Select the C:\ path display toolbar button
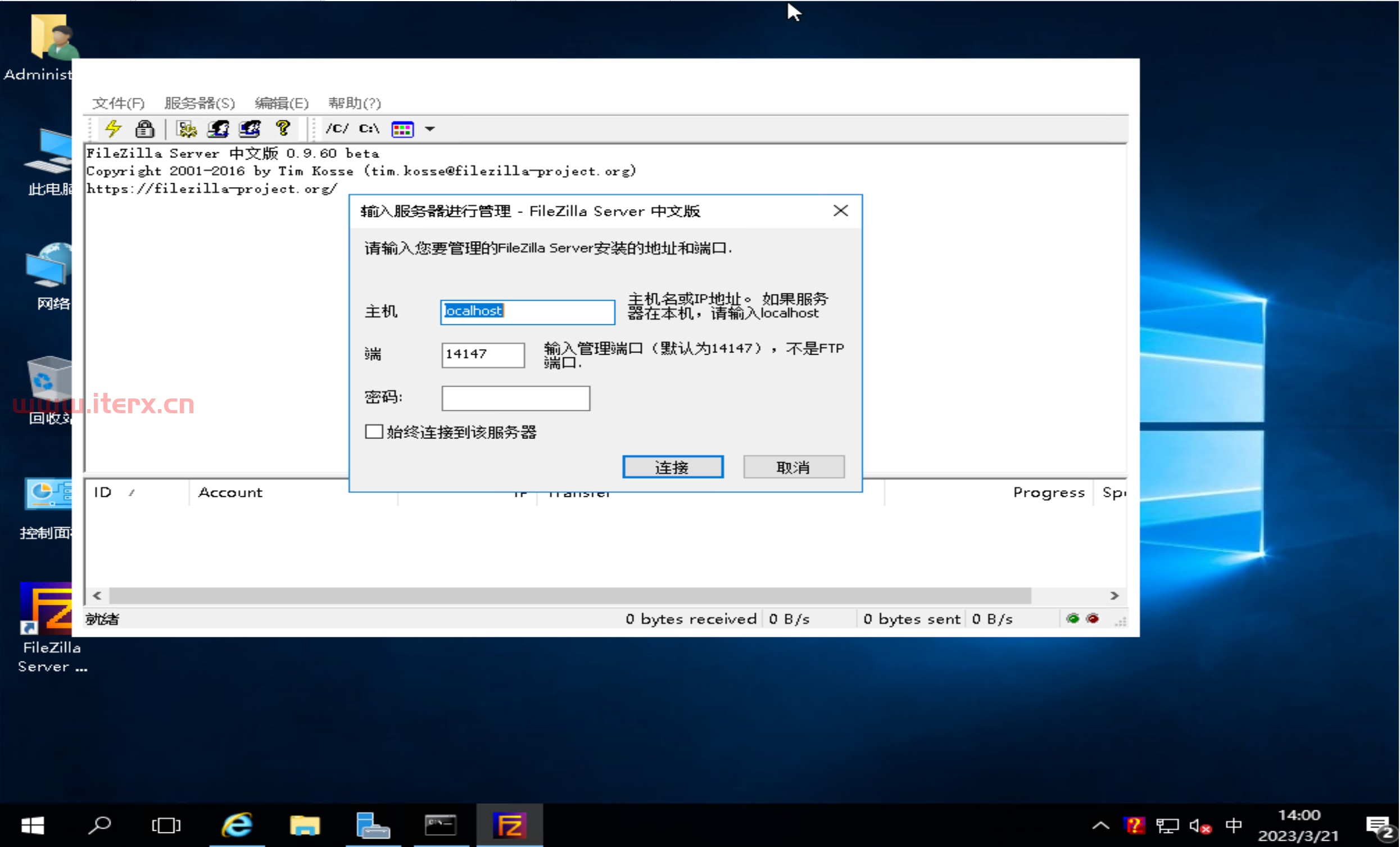 click(x=369, y=129)
